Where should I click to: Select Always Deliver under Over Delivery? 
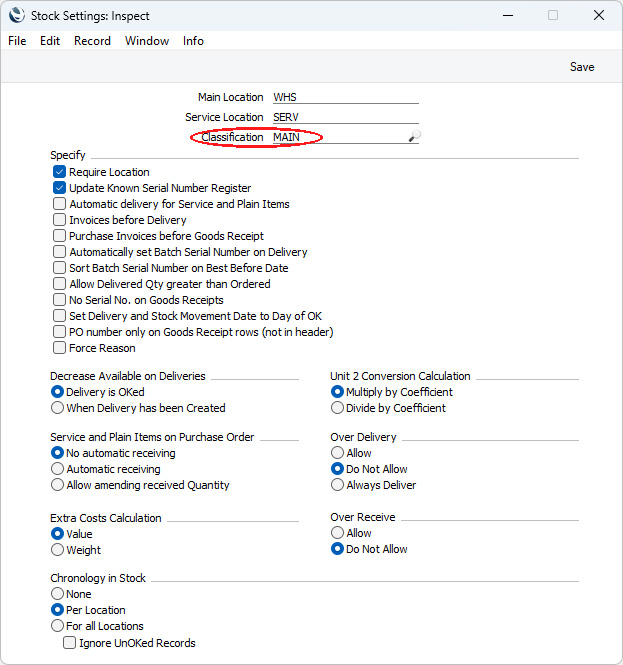pyautogui.click(x=337, y=484)
